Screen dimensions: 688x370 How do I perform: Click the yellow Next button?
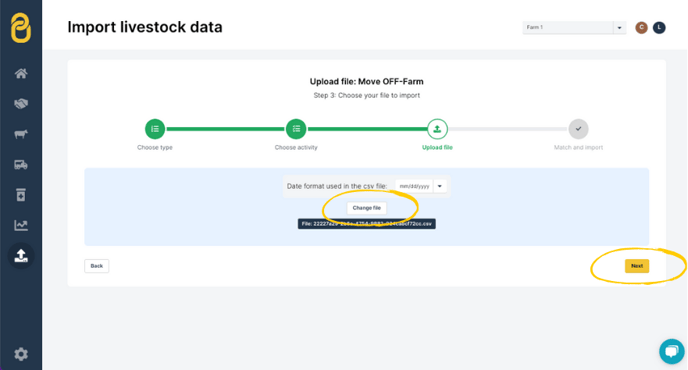(x=637, y=266)
